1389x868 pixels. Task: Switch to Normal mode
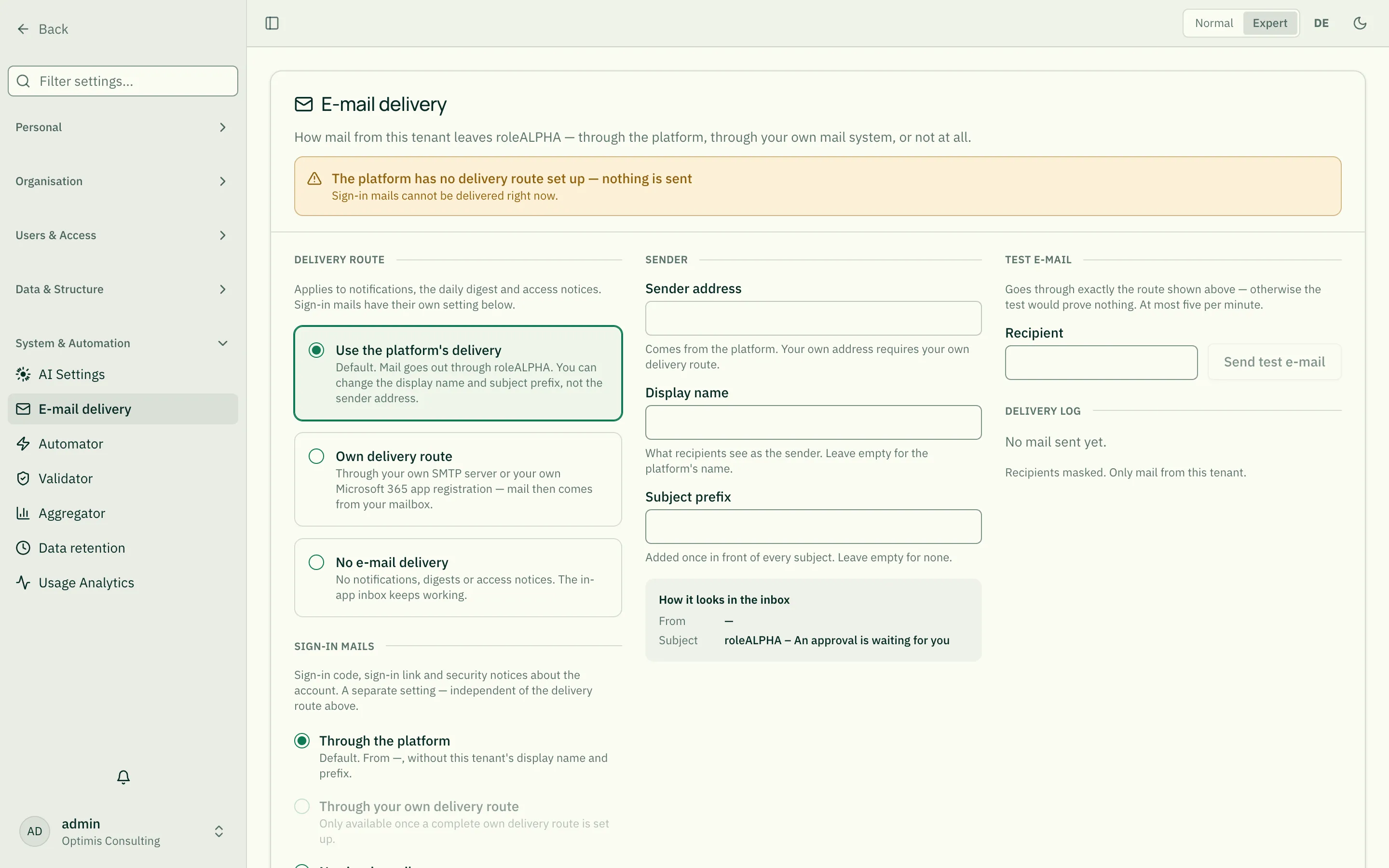pyautogui.click(x=1213, y=24)
